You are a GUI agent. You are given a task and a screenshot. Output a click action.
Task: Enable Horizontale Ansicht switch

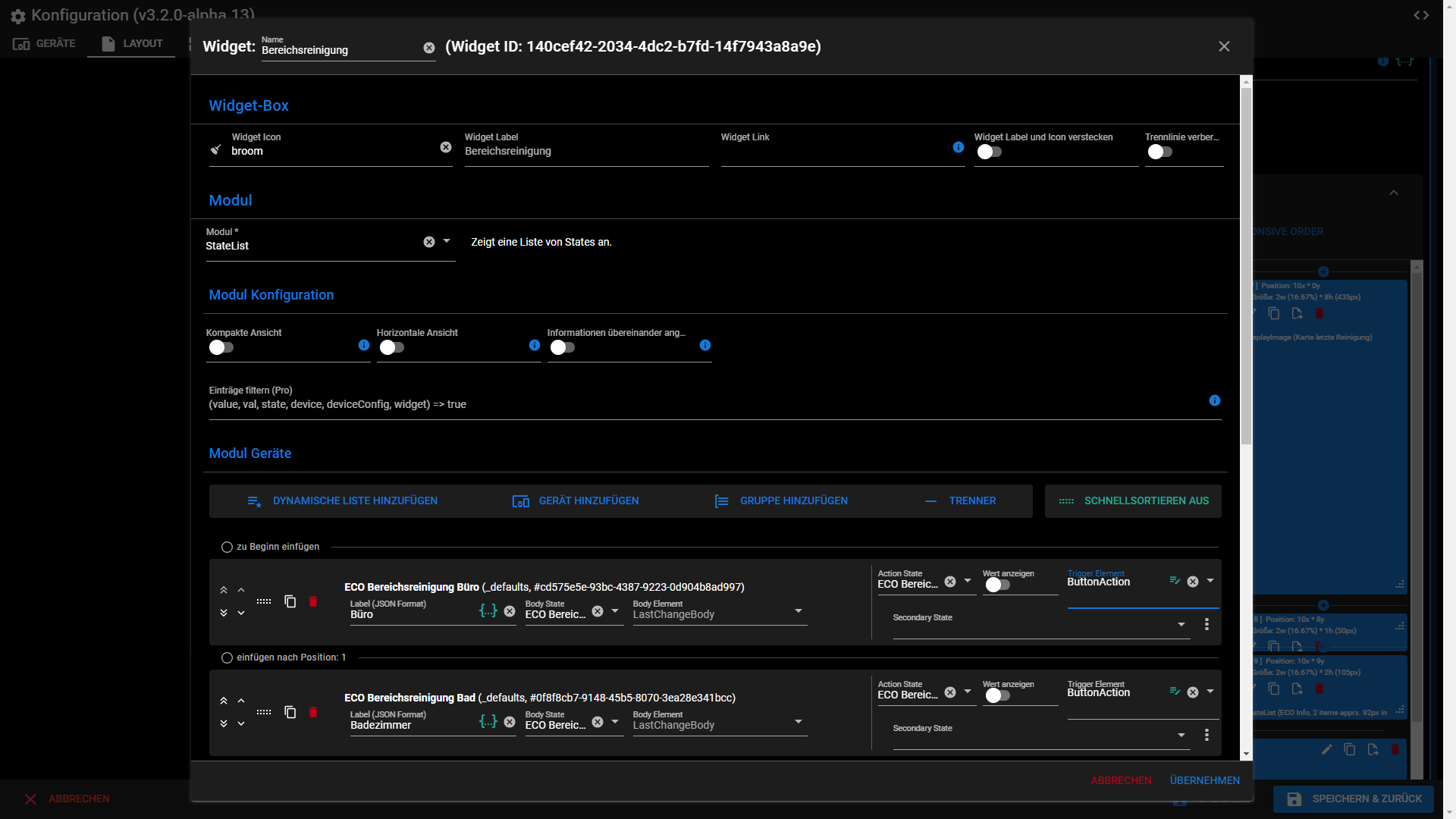click(391, 347)
